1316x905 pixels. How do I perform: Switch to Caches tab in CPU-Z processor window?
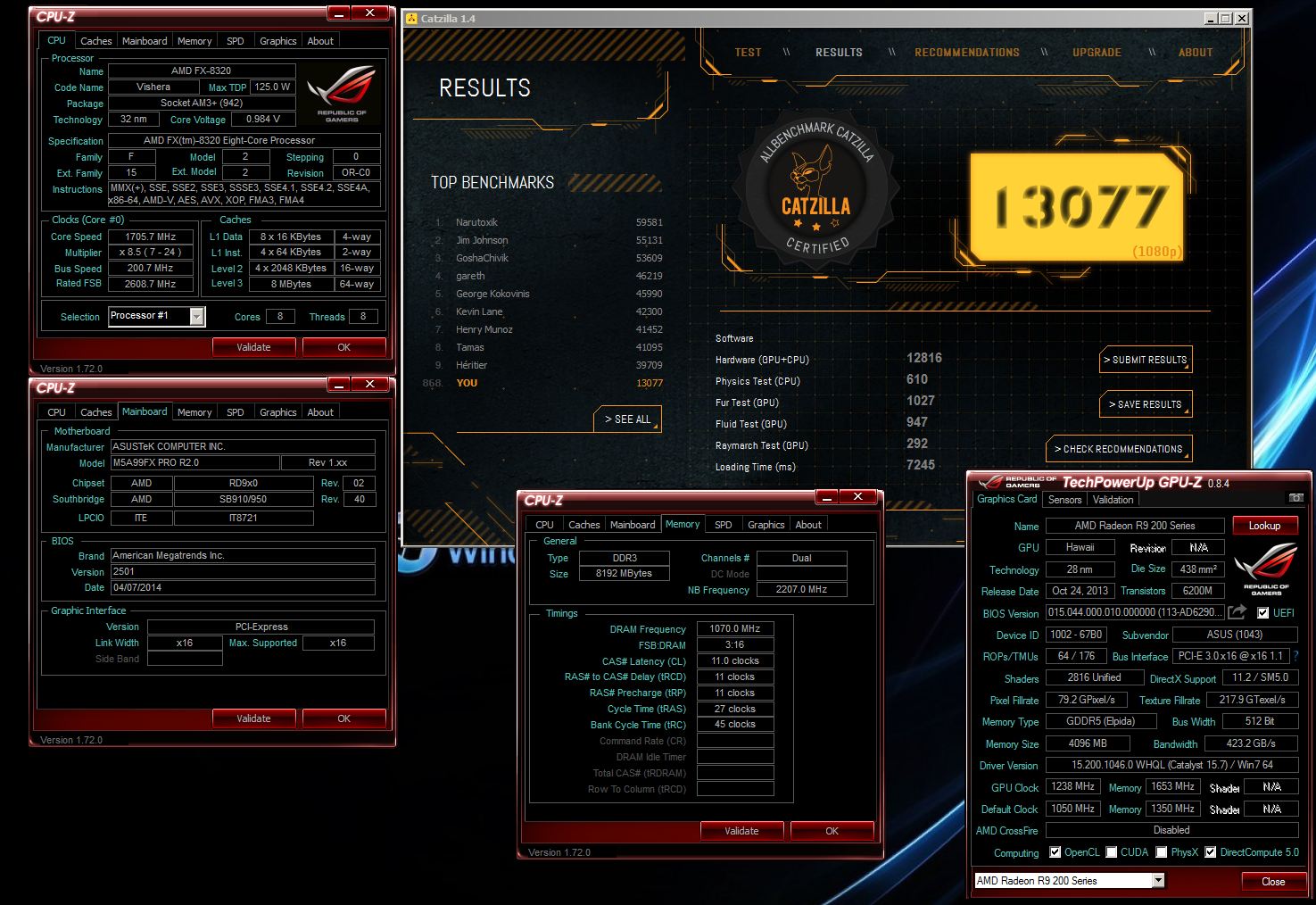pos(95,41)
